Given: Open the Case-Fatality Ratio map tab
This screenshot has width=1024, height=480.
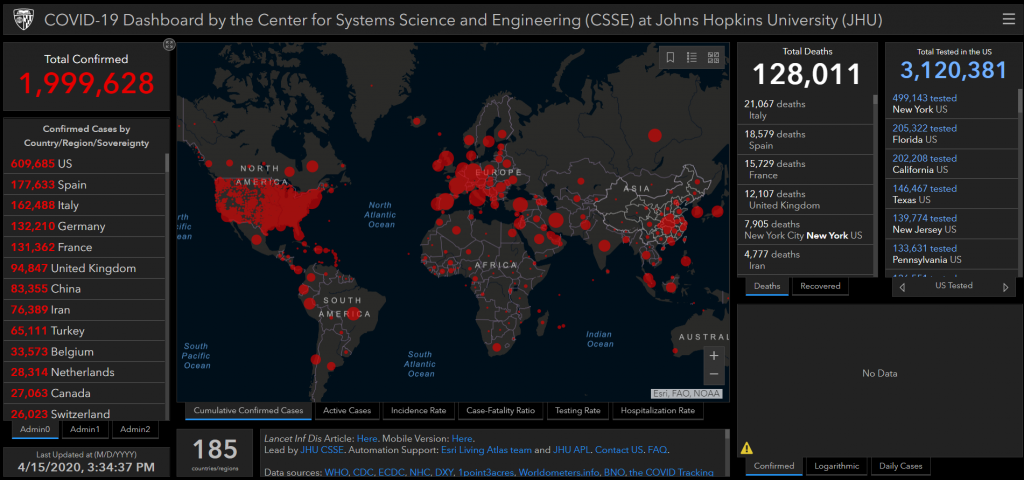Looking at the screenshot, I should (501, 411).
